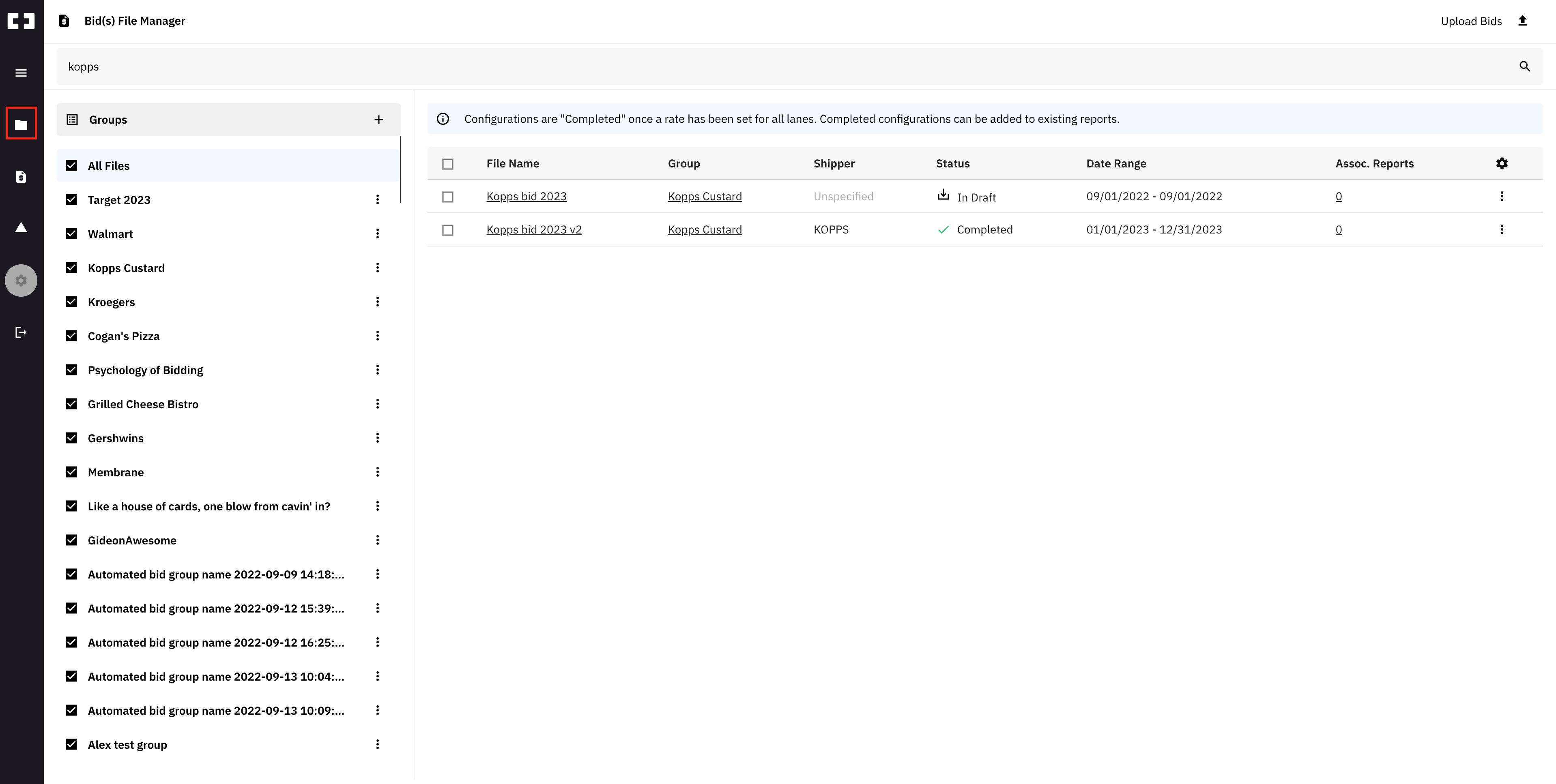This screenshot has width=1556, height=784.
Task: Open the Kopps bid 2023 file link
Action: point(526,195)
